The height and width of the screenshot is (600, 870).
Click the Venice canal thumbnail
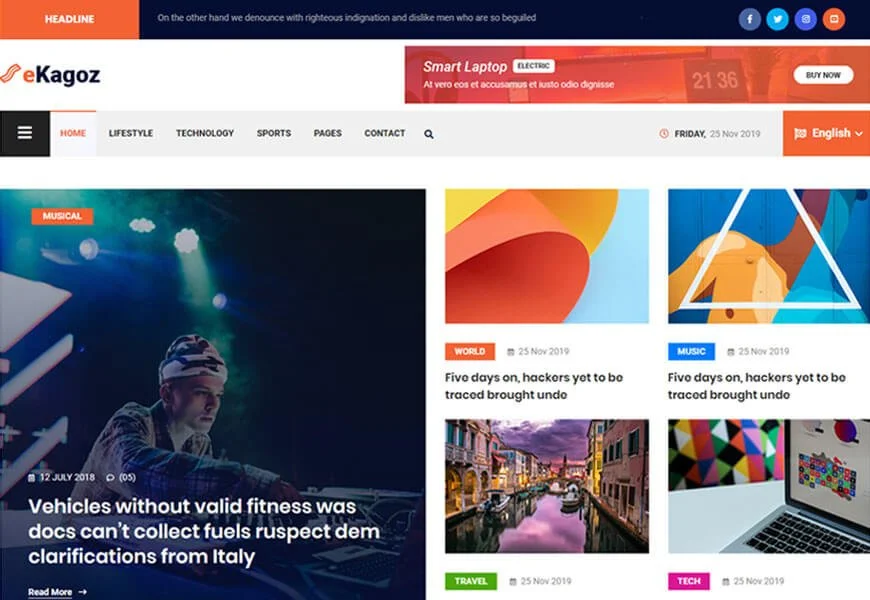547,486
